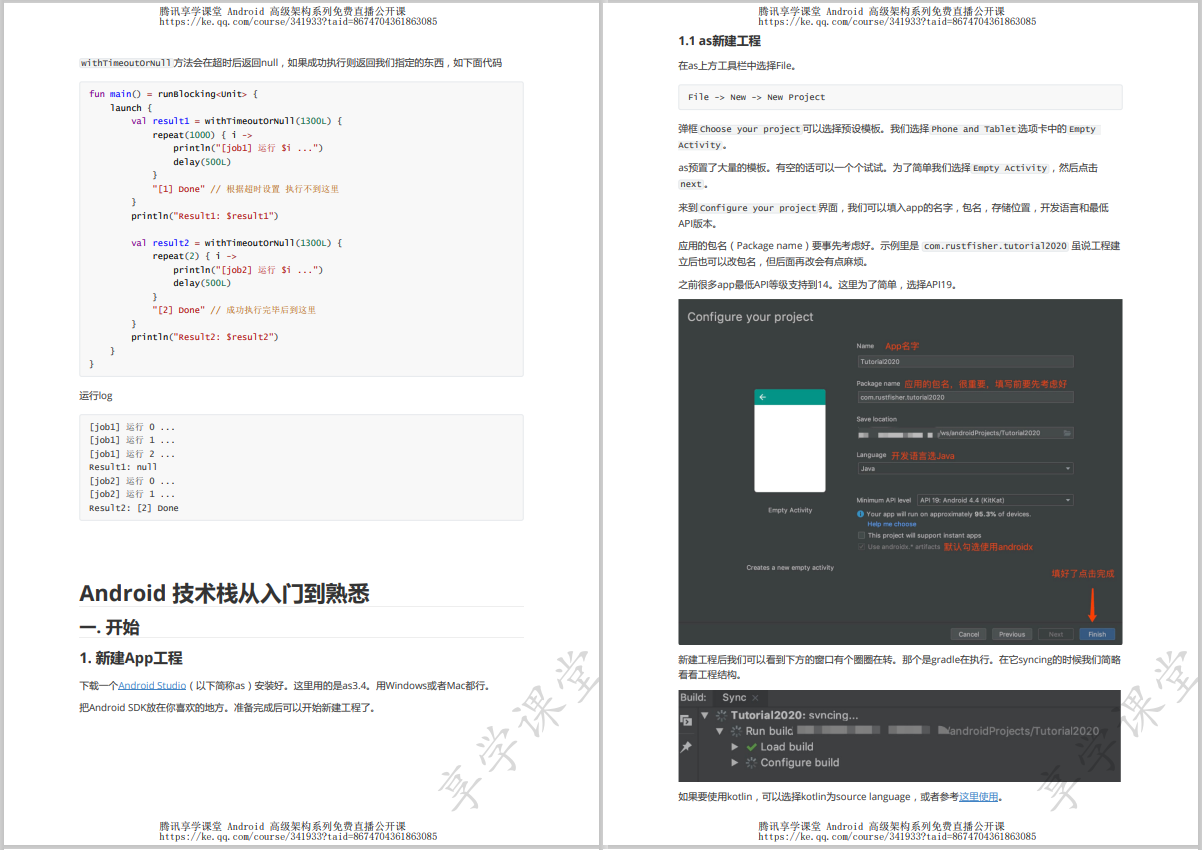Viewport: 1202px width, 850px height.
Task: Click the left page footer URL
Action: click(298, 836)
